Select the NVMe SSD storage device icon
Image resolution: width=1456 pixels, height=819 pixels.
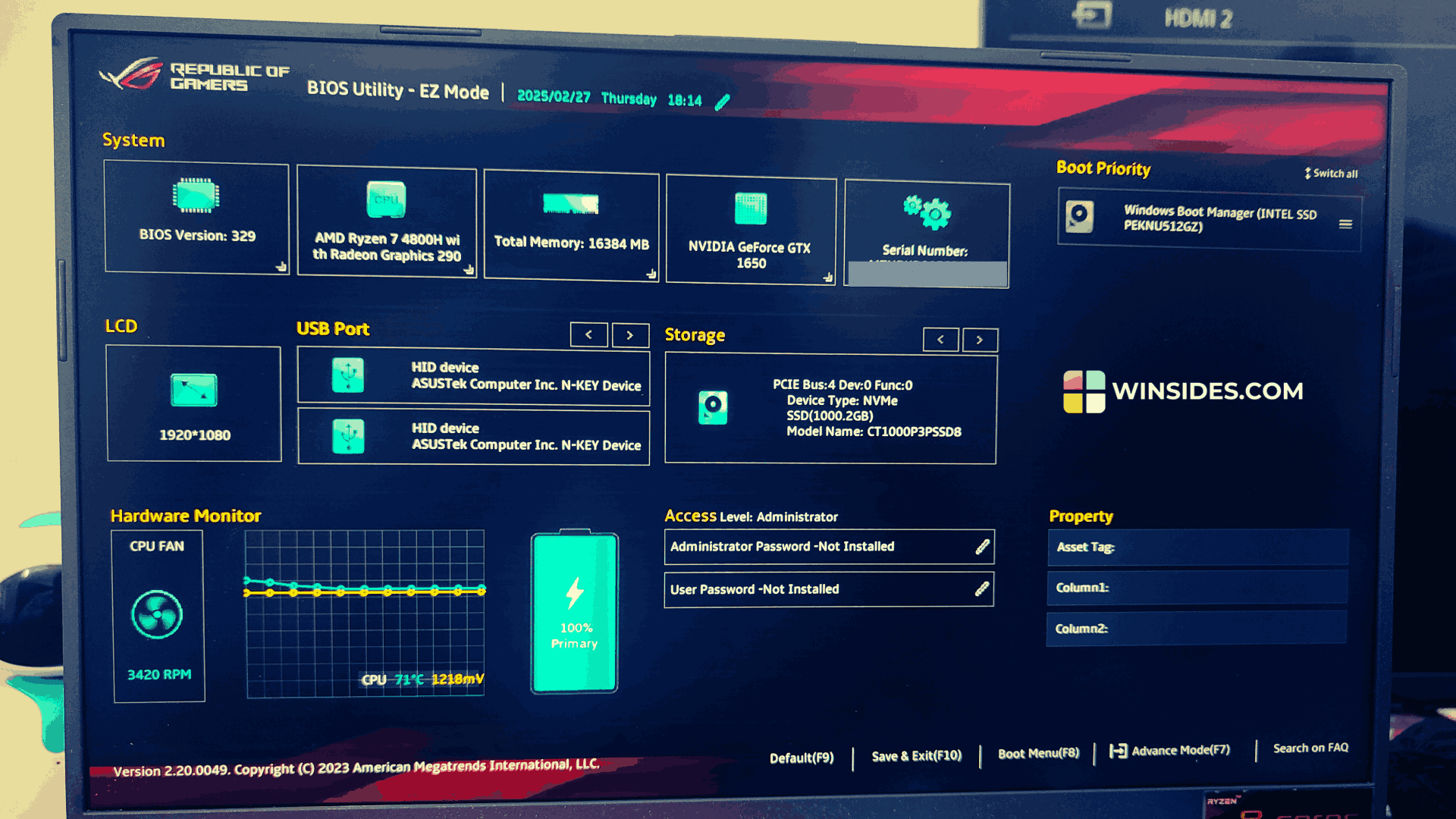coord(715,405)
